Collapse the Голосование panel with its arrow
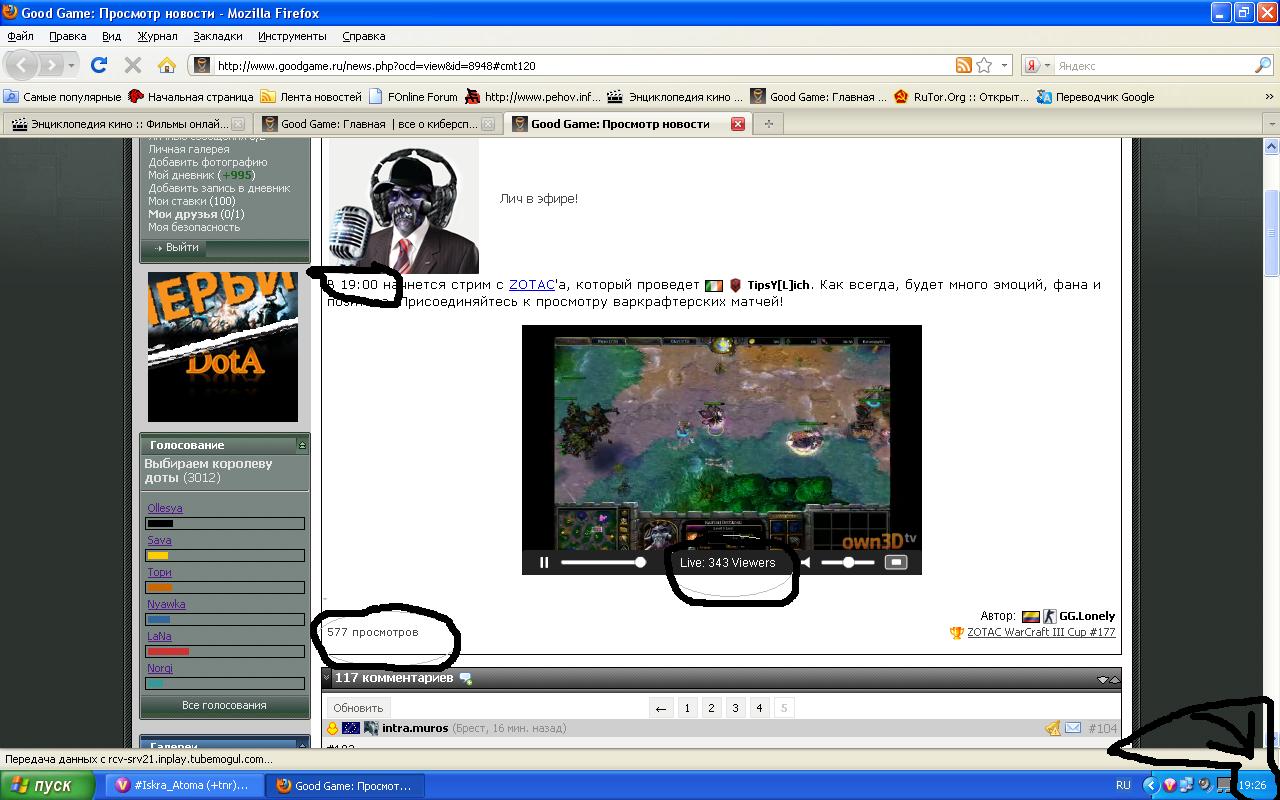 point(301,445)
